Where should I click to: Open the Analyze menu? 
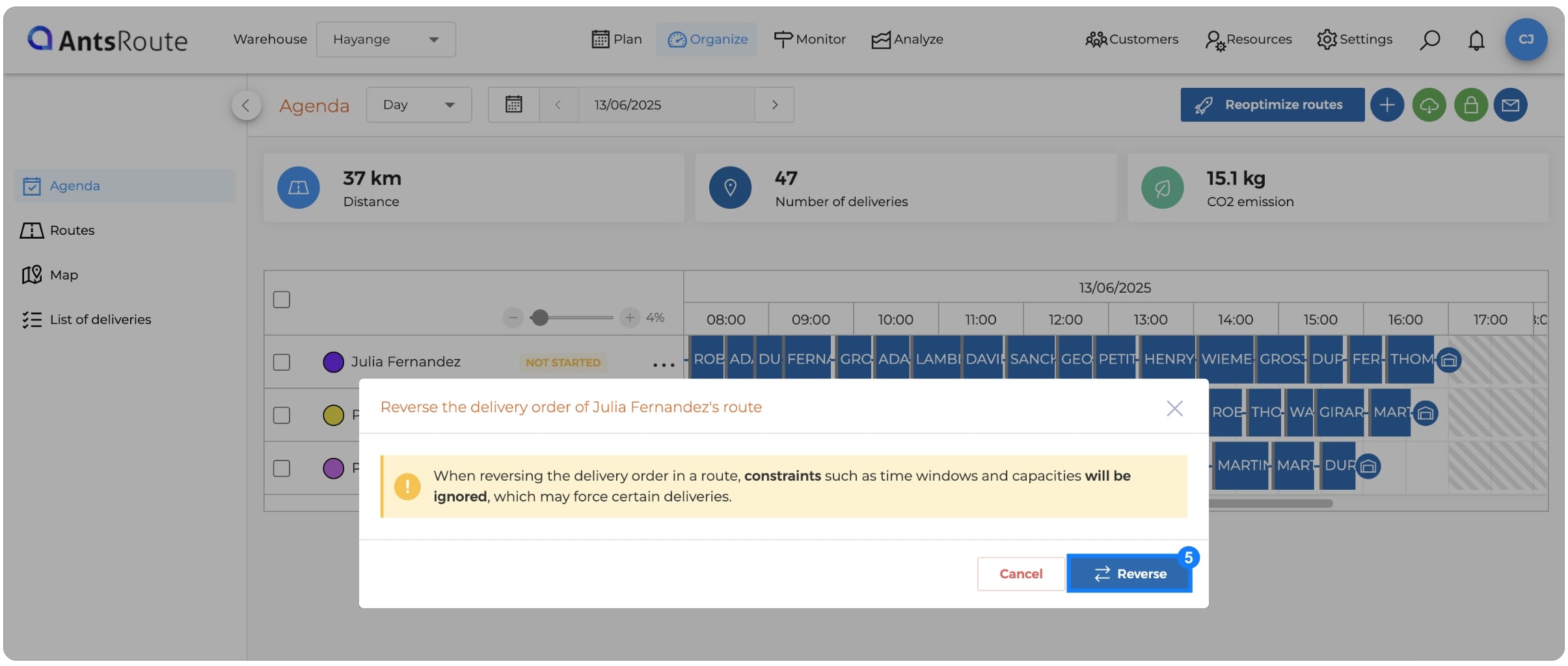coord(908,39)
